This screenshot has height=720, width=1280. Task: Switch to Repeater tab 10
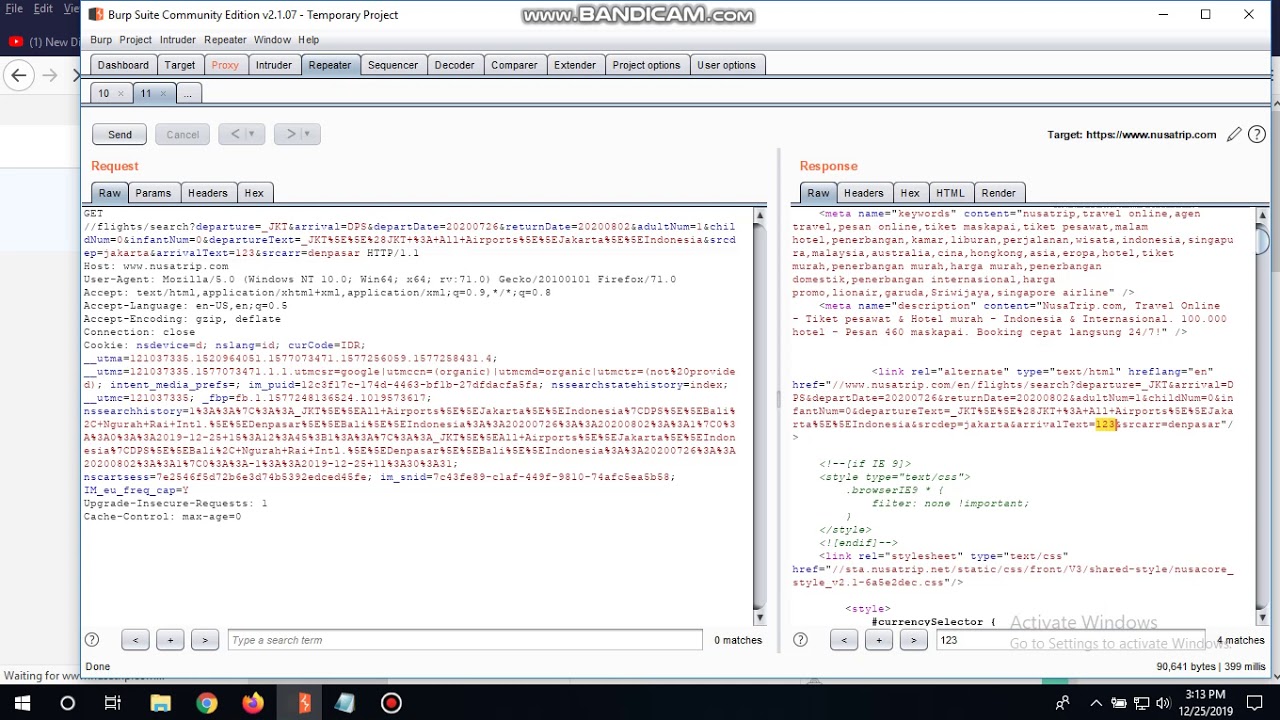tap(103, 93)
